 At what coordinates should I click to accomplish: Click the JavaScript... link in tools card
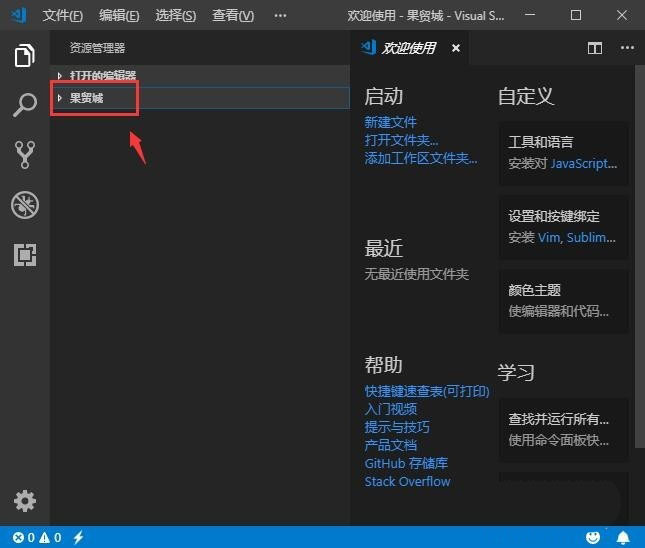[x=584, y=164]
